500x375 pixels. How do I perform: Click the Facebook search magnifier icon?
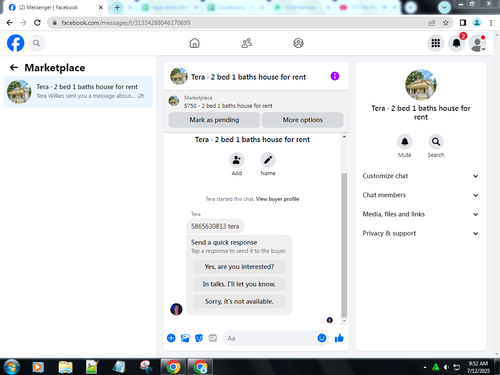point(36,43)
